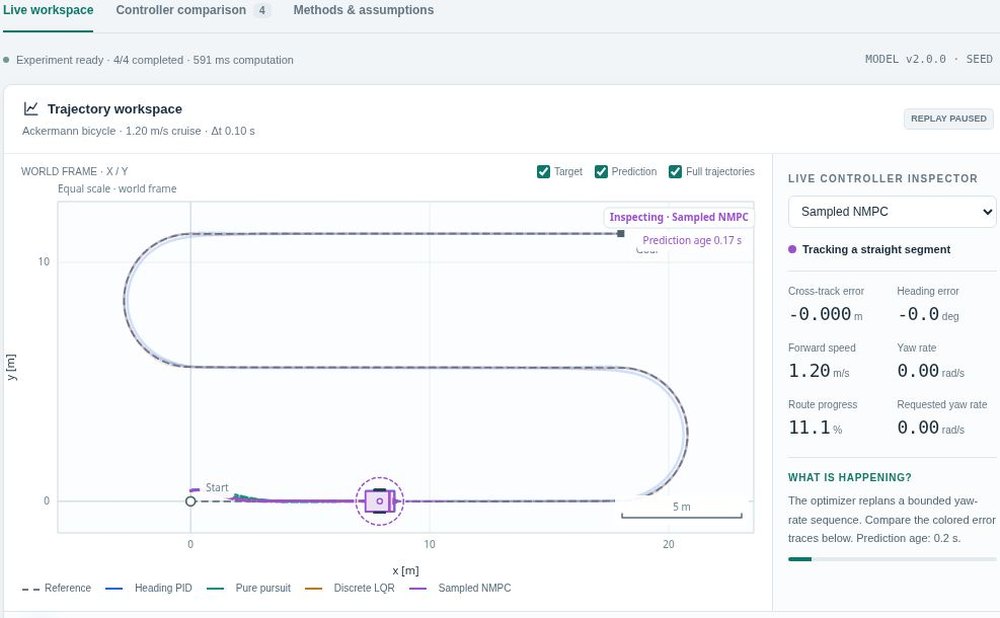This screenshot has height=618, width=1000.
Task: Click the Prediction age 0.17 s label
Action: pyautogui.click(x=692, y=240)
